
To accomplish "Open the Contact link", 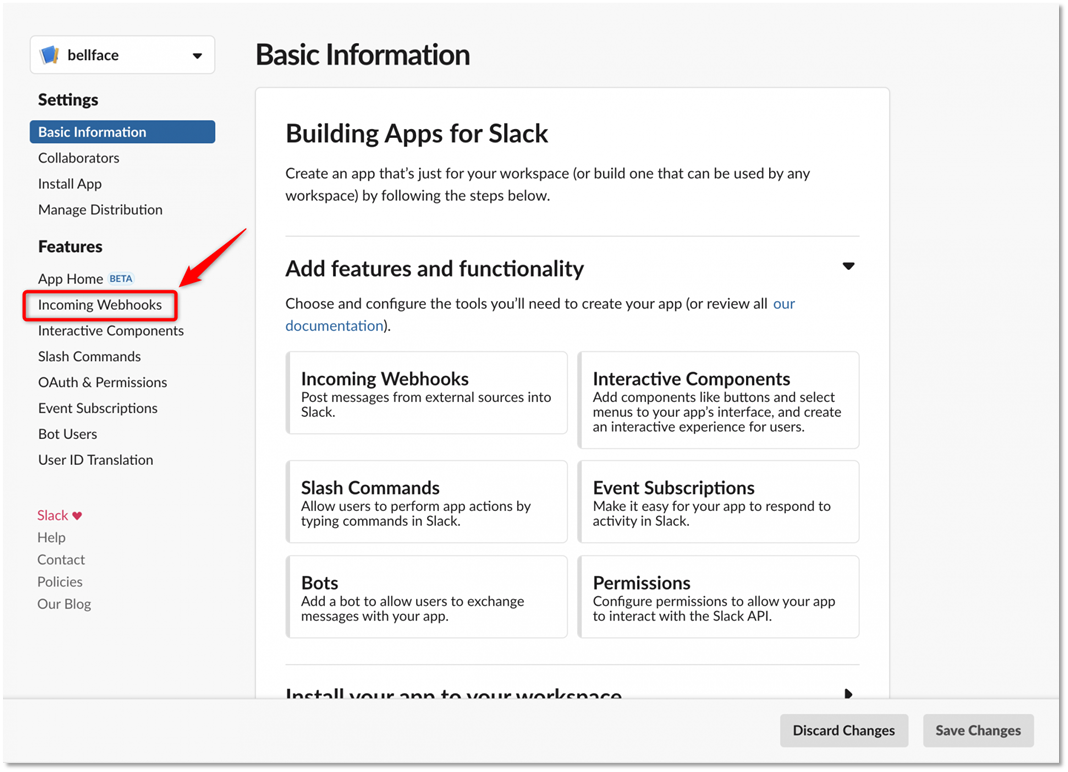I will click(x=61, y=560).
